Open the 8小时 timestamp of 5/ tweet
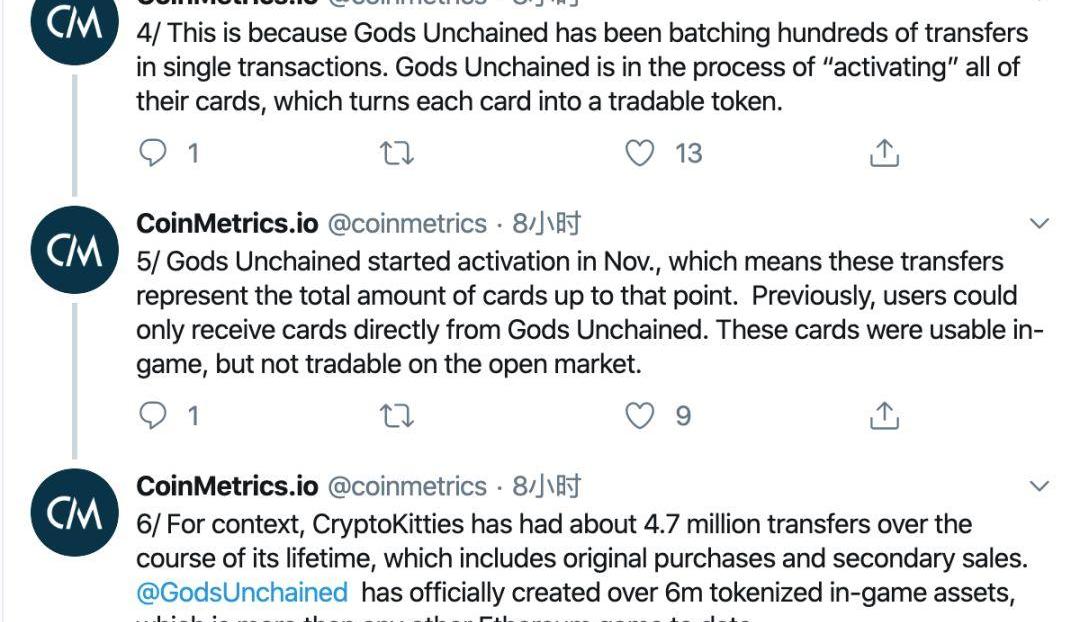The height and width of the screenshot is (622, 1080). (546, 224)
